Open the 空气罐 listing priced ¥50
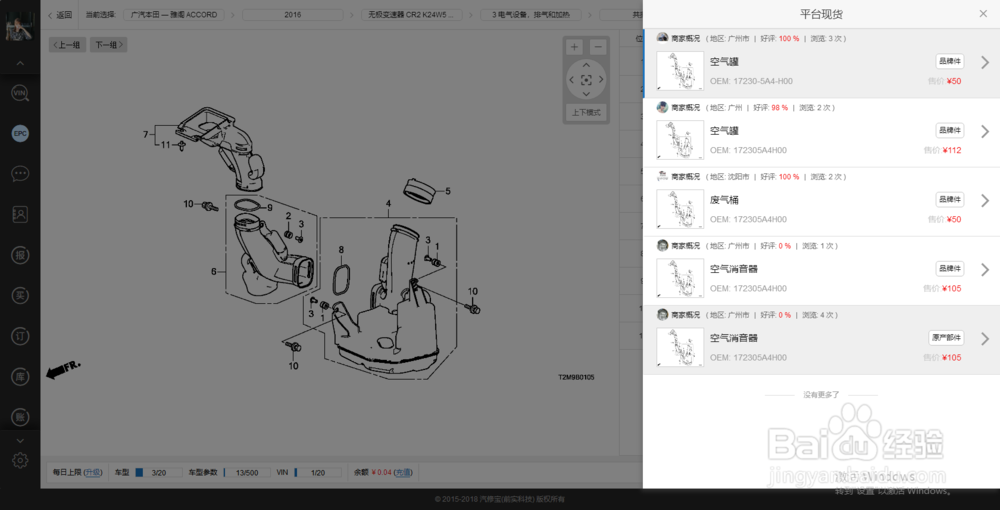Screen dimensions: 1000x510 coord(821,64)
